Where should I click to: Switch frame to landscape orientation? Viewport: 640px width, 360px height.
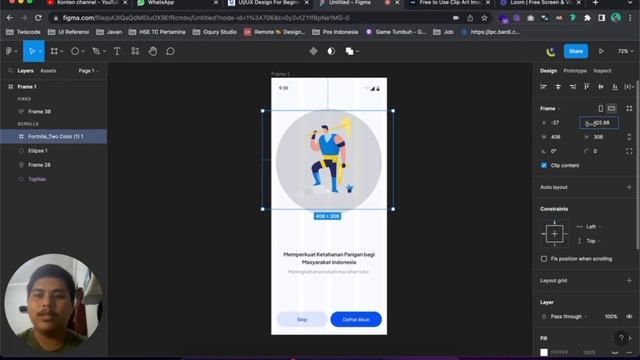tap(611, 108)
